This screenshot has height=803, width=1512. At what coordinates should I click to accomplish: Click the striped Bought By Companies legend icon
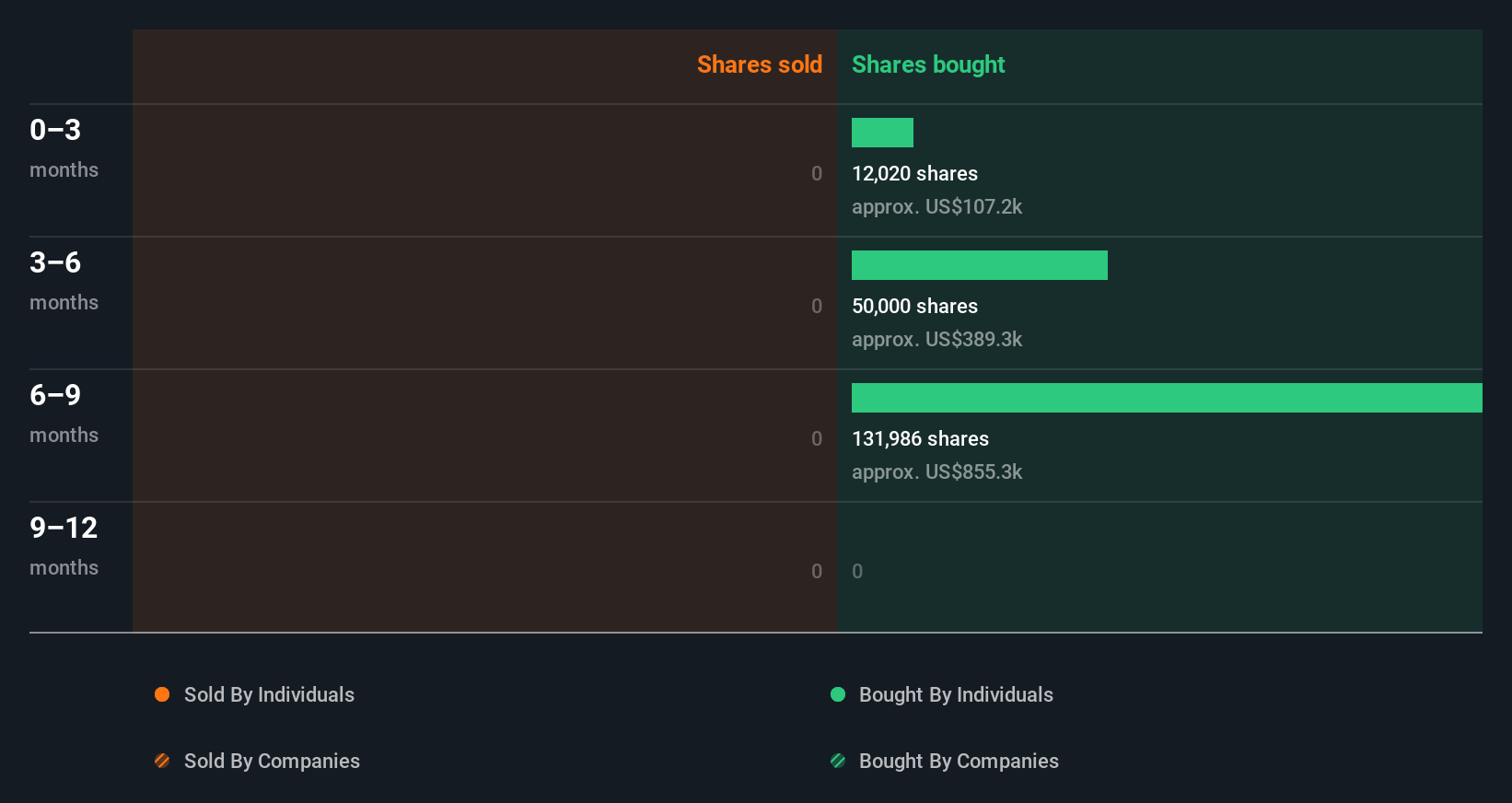coord(838,761)
